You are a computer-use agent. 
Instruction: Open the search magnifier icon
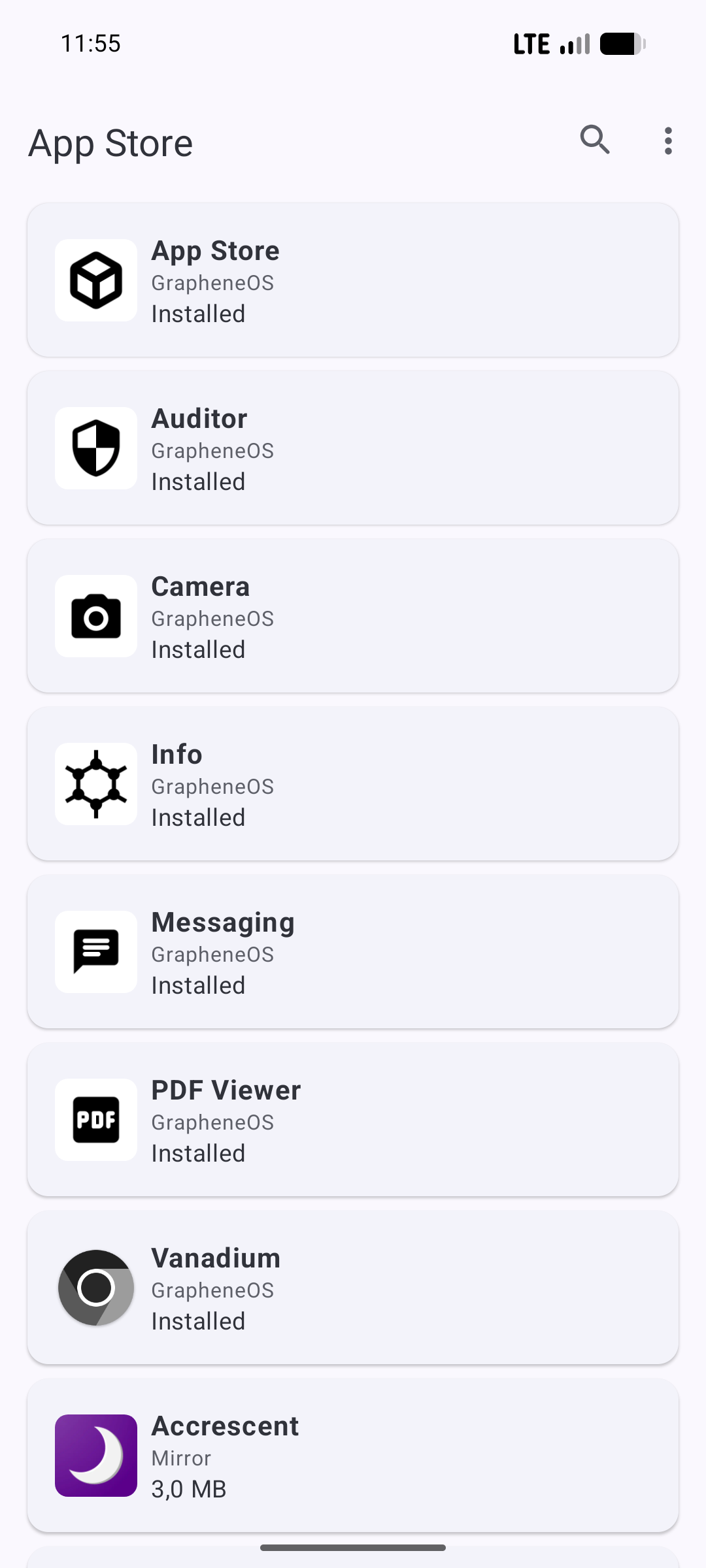point(595,140)
